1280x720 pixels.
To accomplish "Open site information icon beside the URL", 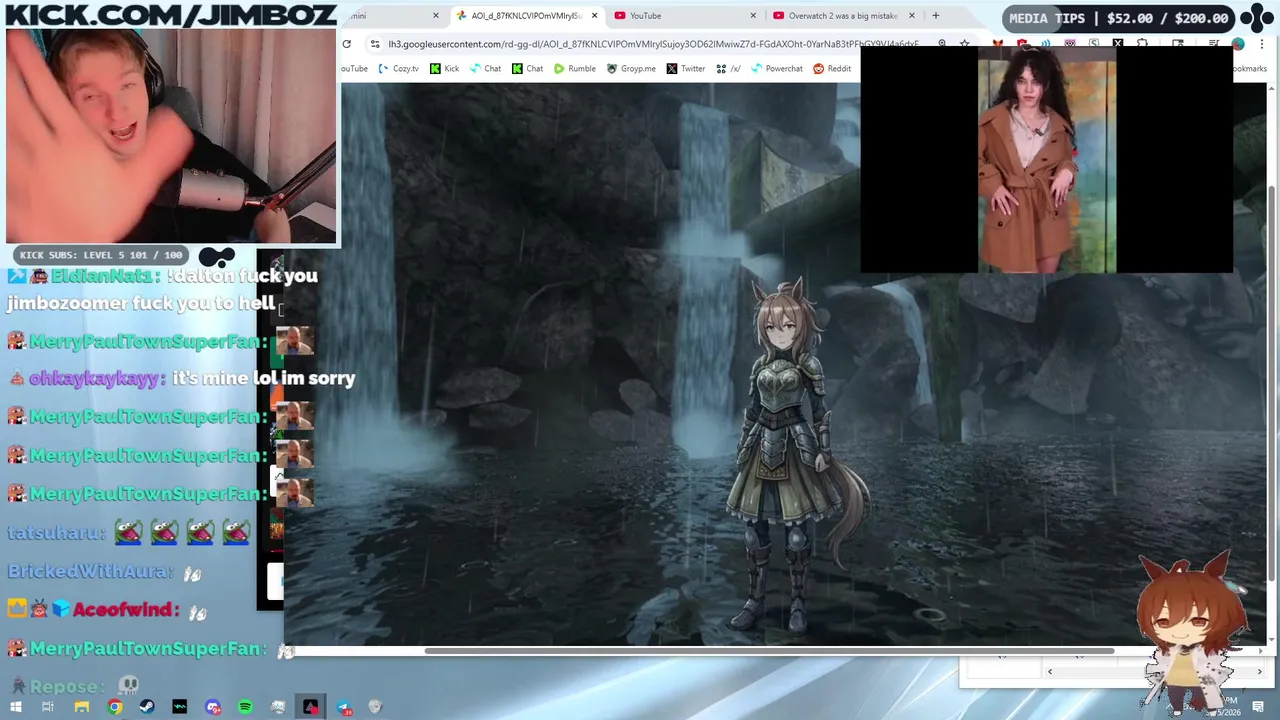I will click(375, 44).
